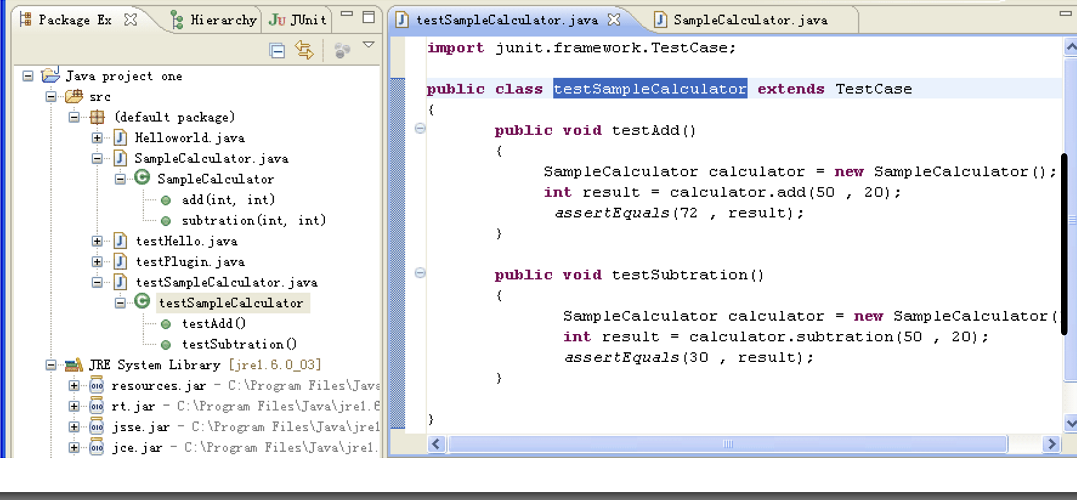Click the Collapse All icon in Package Explorer
Viewport: 1077px width, 500px height.
click(277, 50)
